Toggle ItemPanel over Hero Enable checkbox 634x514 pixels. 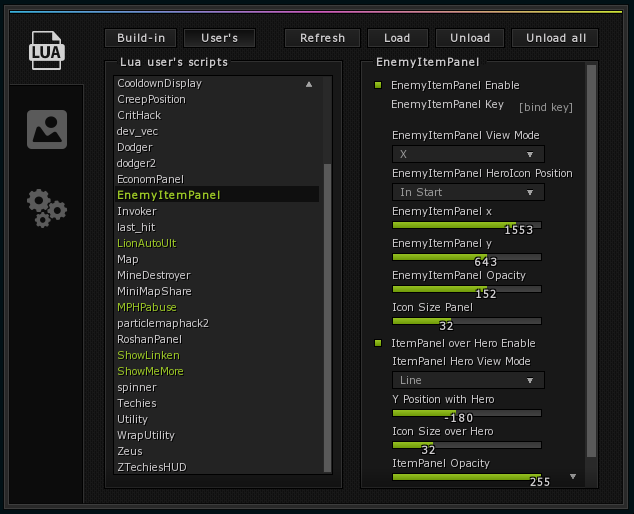(378, 343)
